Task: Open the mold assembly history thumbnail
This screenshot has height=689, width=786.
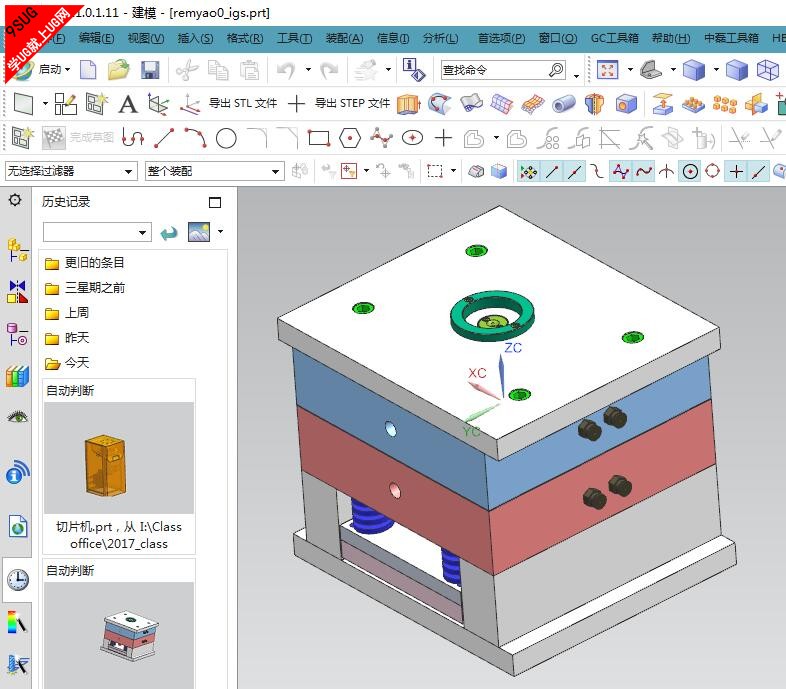Action: tap(119, 635)
